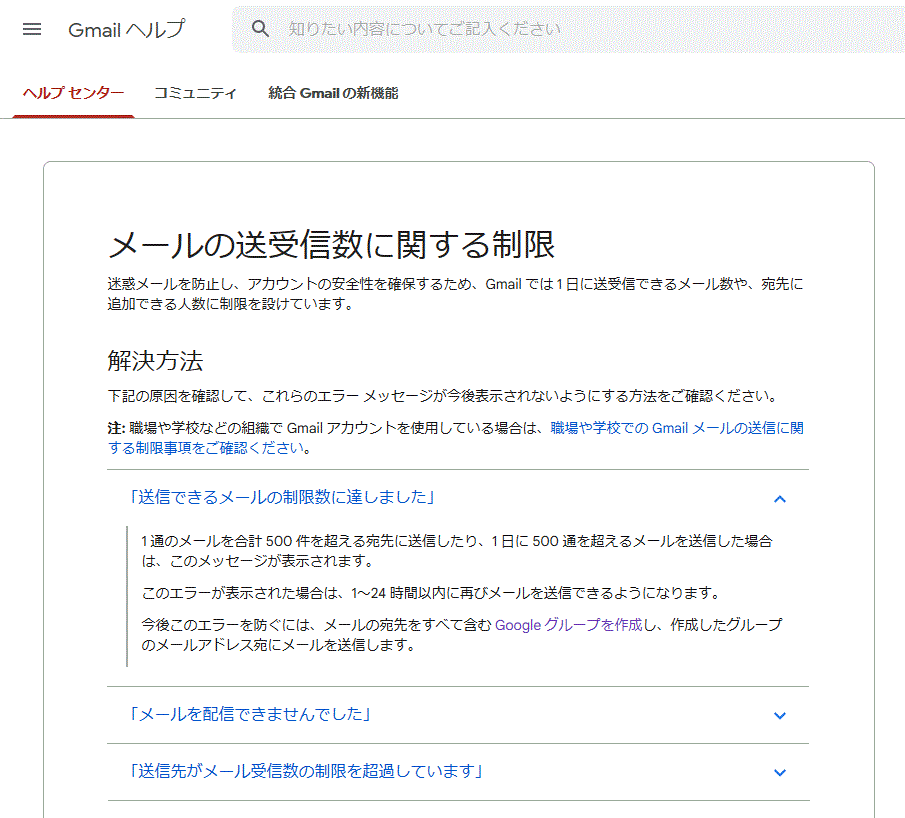Click the 解決方法 section heading
Viewport: 905px width, 818px height.
[155, 361]
